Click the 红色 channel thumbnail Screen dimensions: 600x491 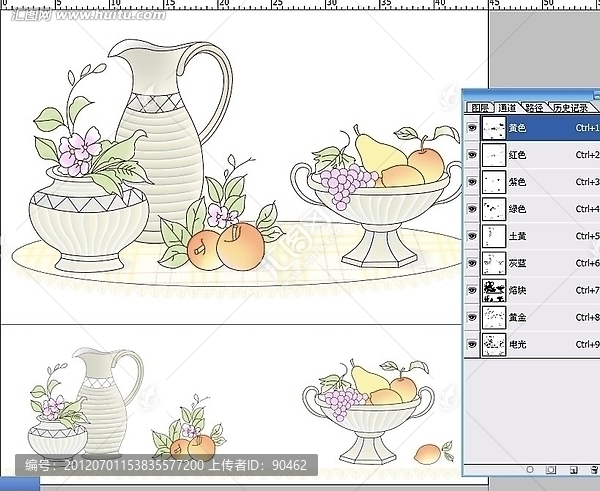click(x=494, y=155)
